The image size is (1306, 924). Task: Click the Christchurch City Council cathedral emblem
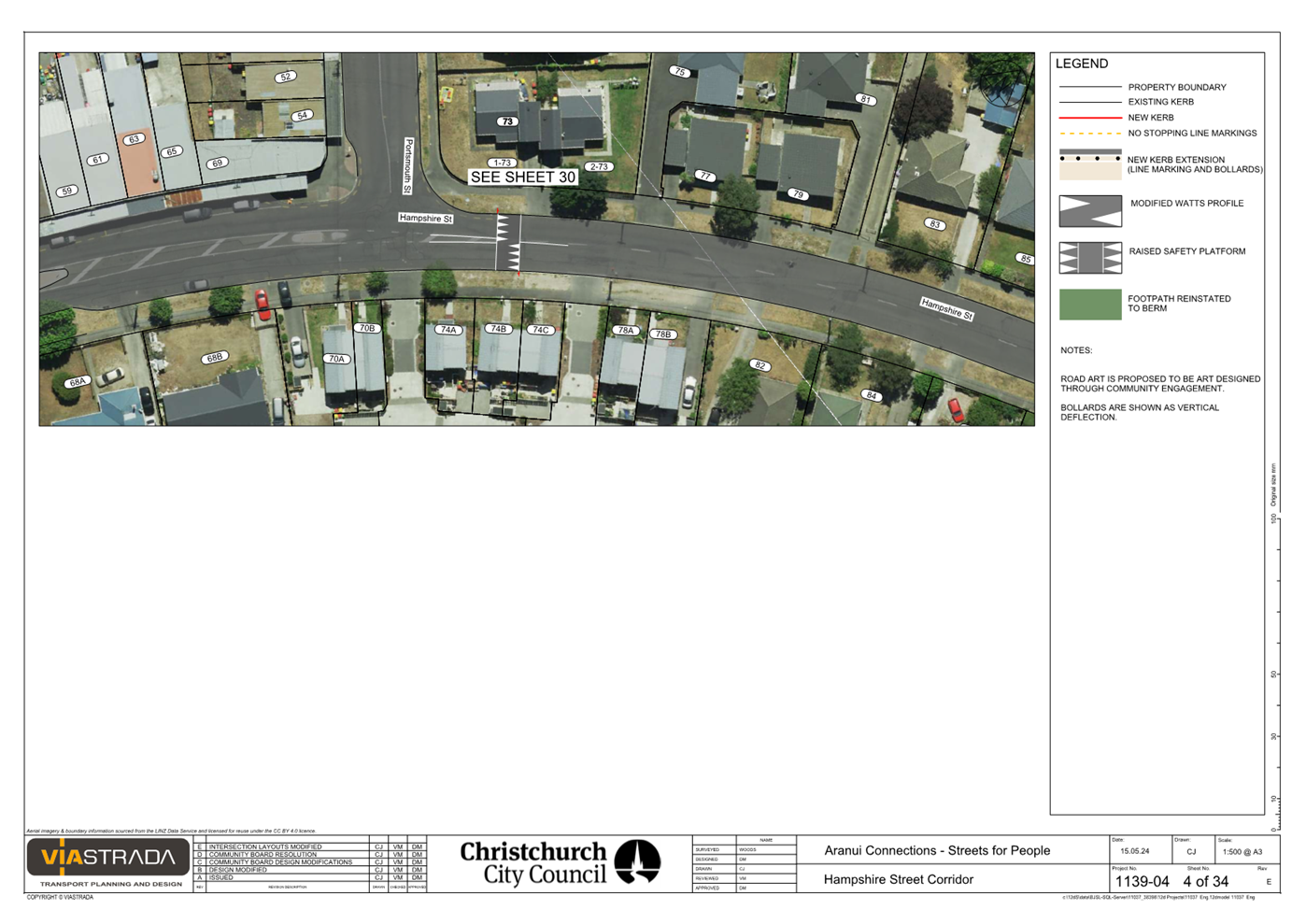637,861
